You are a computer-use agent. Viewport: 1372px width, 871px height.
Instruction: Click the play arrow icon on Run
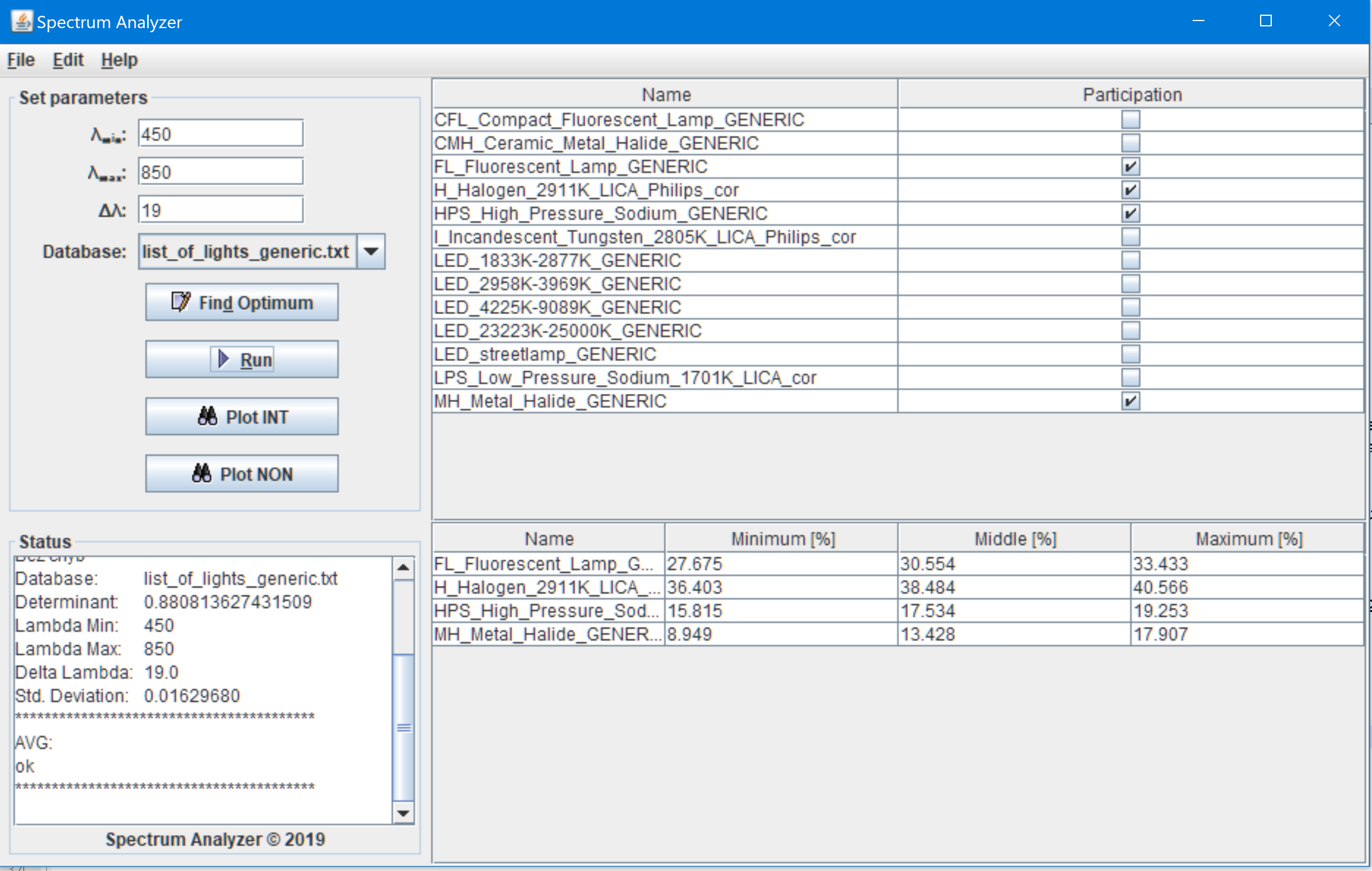[x=223, y=359]
